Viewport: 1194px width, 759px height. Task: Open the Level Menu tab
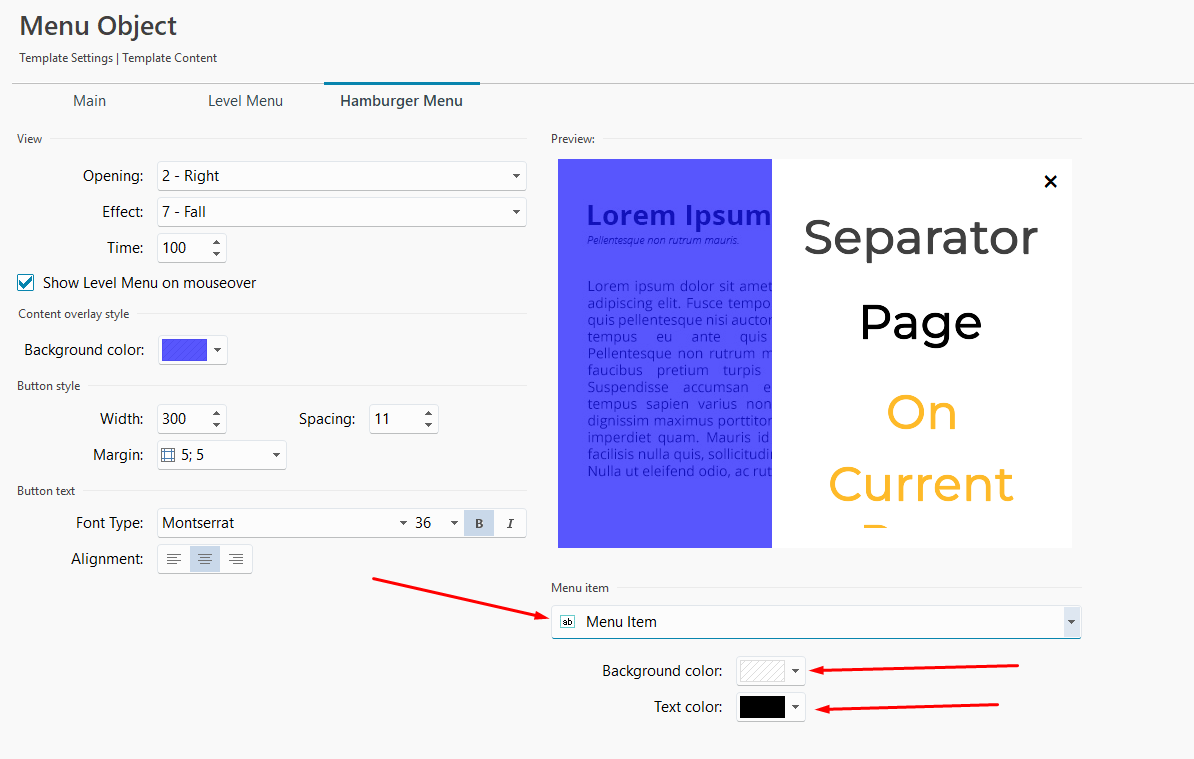pyautogui.click(x=245, y=101)
